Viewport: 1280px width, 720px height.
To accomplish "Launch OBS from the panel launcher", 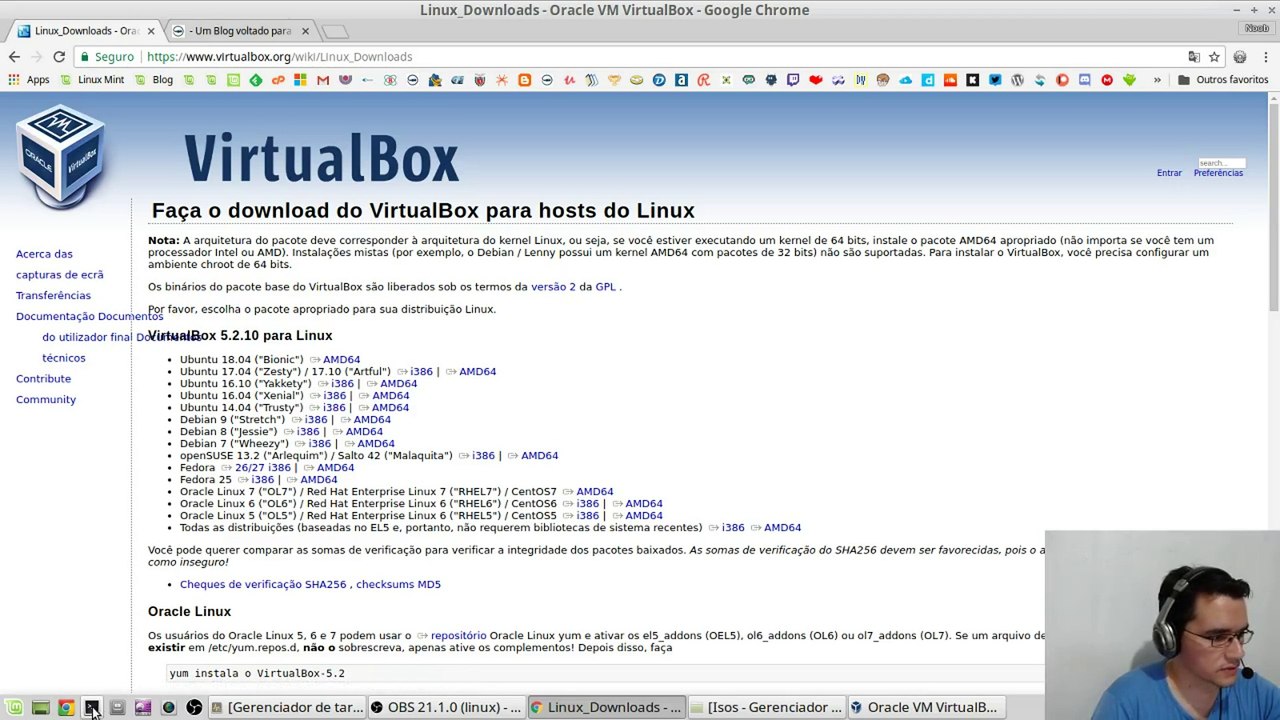I will pyautogui.click(x=194, y=708).
